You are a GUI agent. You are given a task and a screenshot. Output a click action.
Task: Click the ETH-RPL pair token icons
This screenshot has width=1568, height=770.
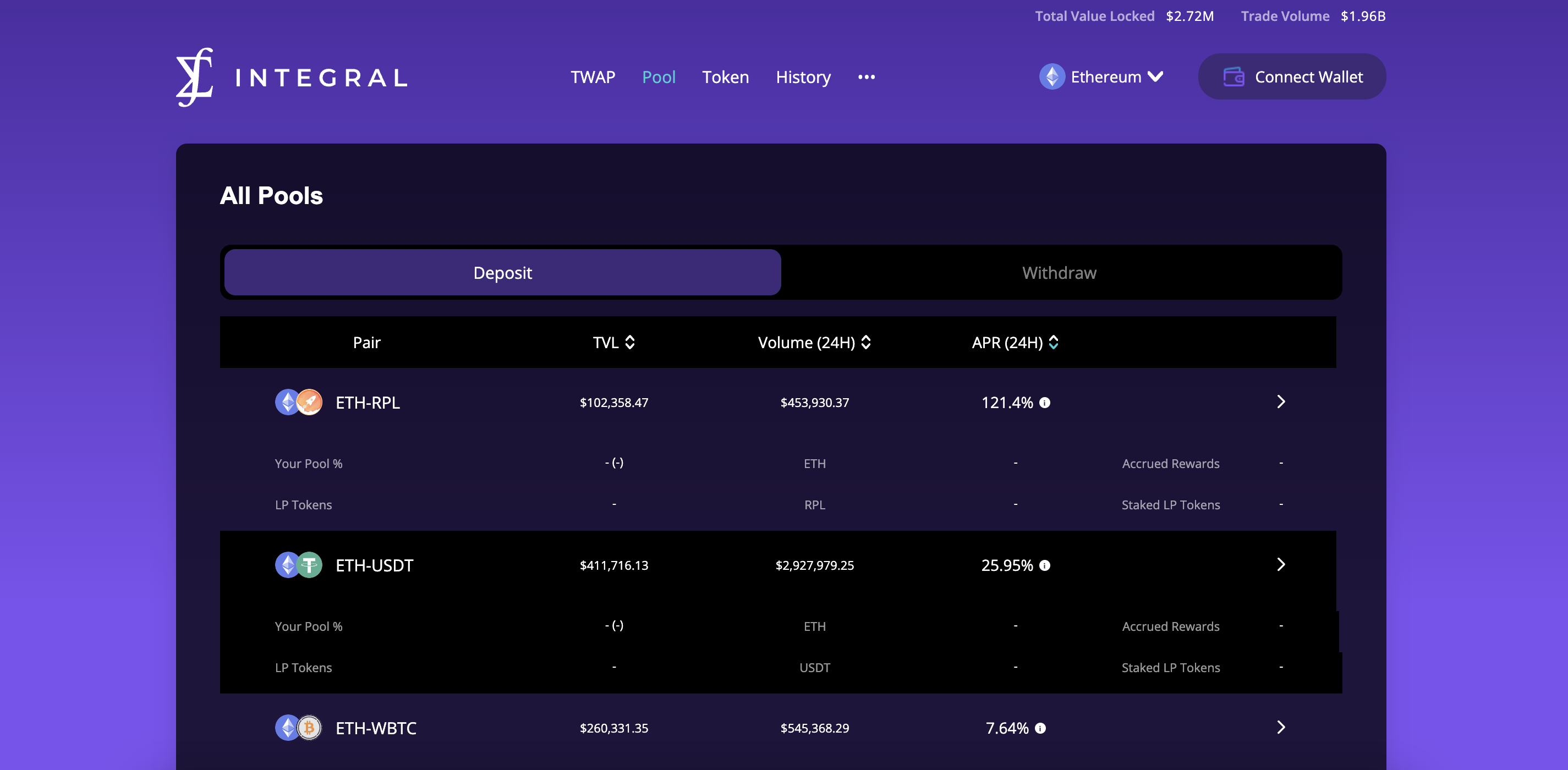[x=298, y=403]
